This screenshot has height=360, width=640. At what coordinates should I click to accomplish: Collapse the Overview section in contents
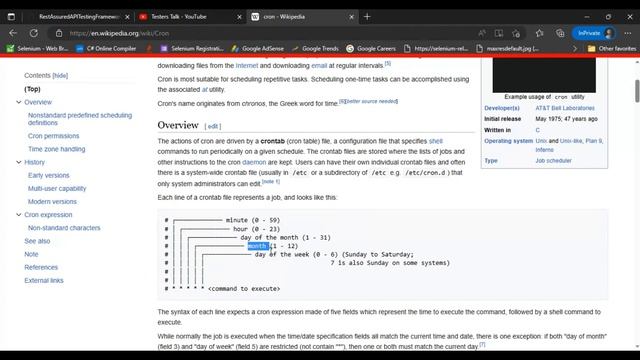point(18,102)
